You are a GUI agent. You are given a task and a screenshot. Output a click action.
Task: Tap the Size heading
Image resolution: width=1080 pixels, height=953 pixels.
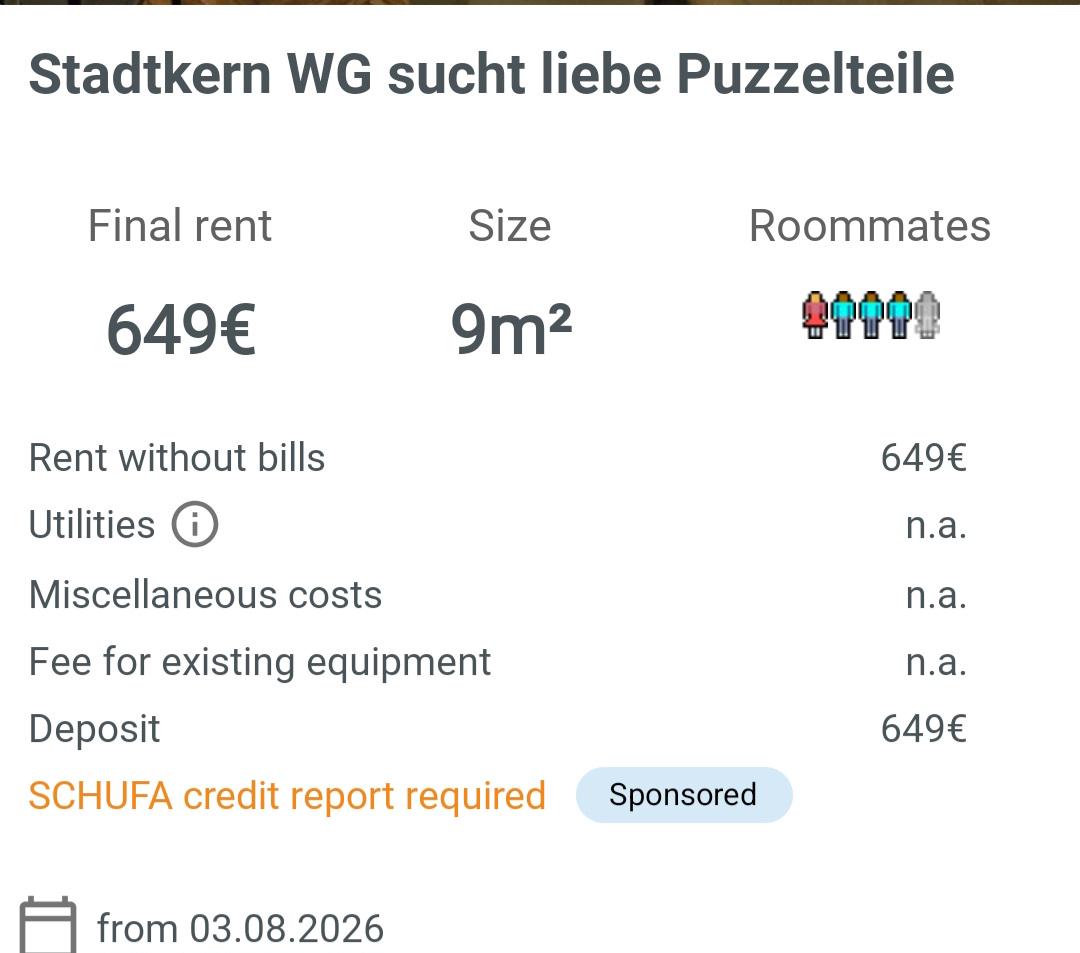(510, 226)
